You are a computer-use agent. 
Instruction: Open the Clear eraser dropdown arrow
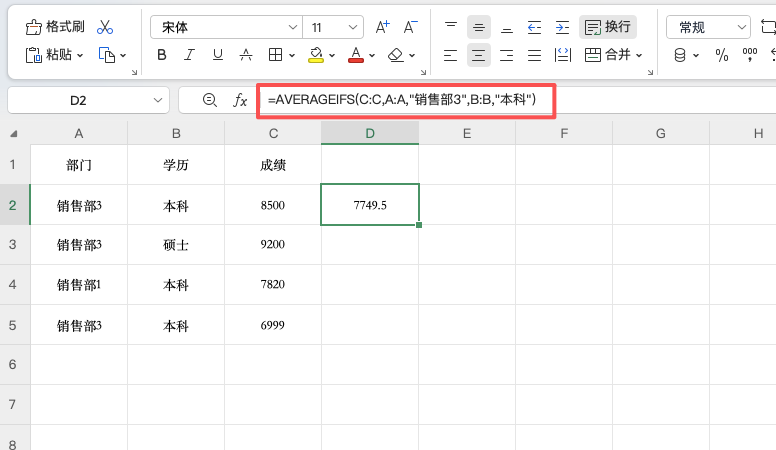click(412, 55)
